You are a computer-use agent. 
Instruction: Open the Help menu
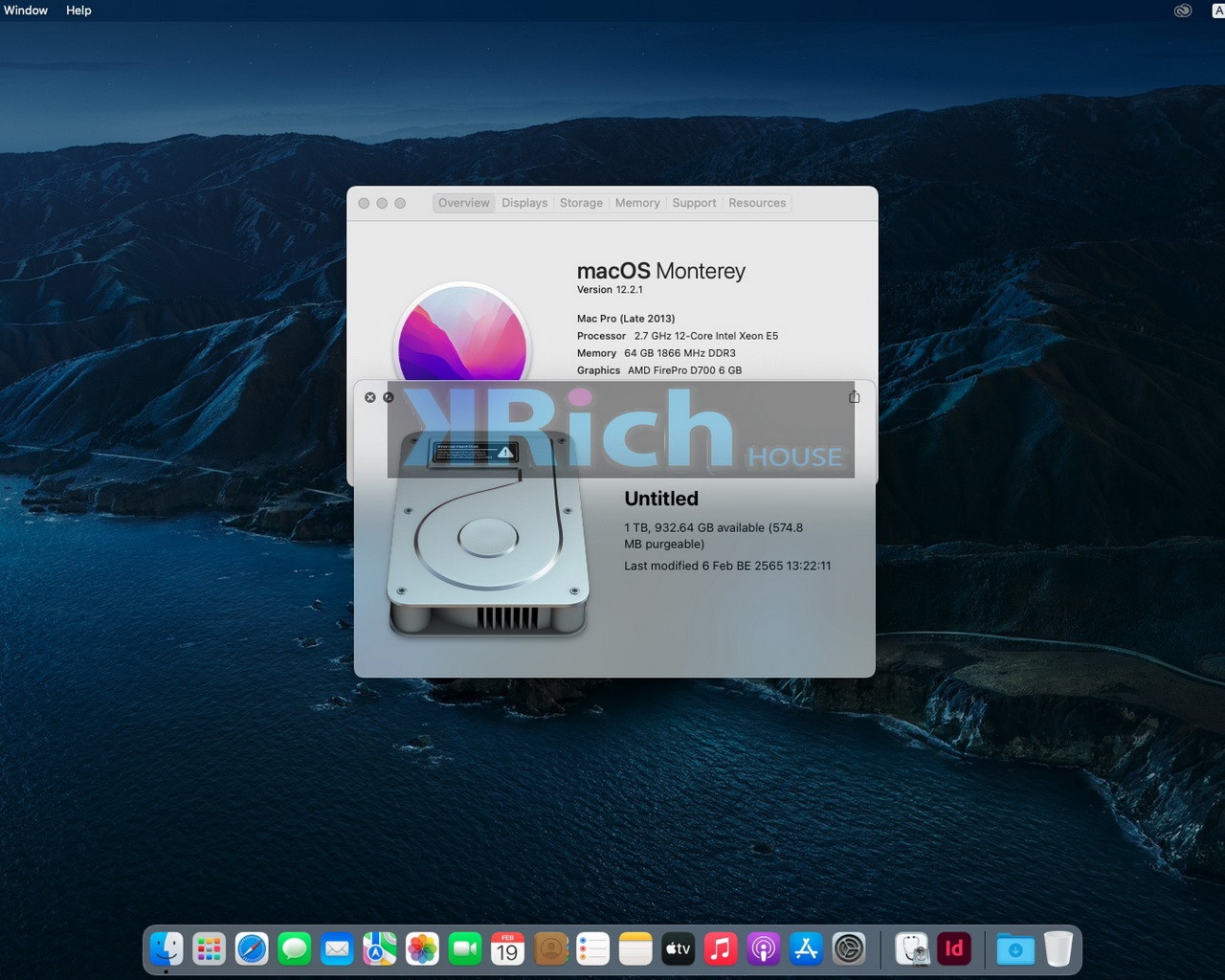(x=78, y=11)
